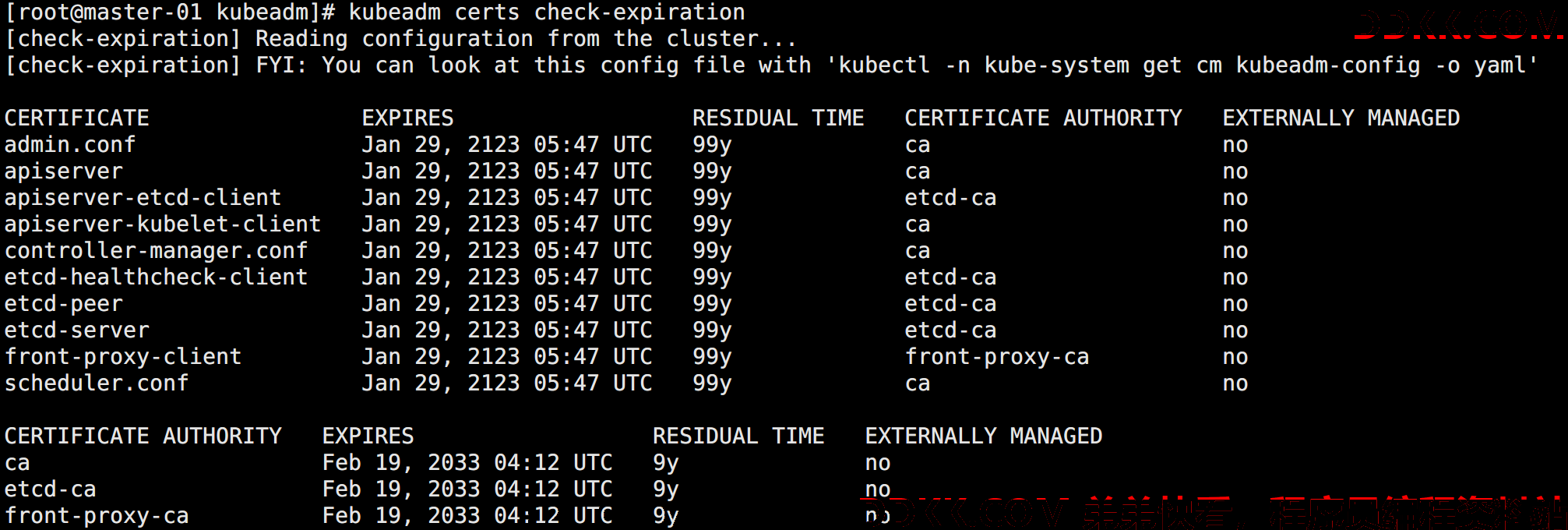Click 'no' externally managed for the ca authority
Screen dimensions: 1568x530
pyautogui.click(x=878, y=464)
